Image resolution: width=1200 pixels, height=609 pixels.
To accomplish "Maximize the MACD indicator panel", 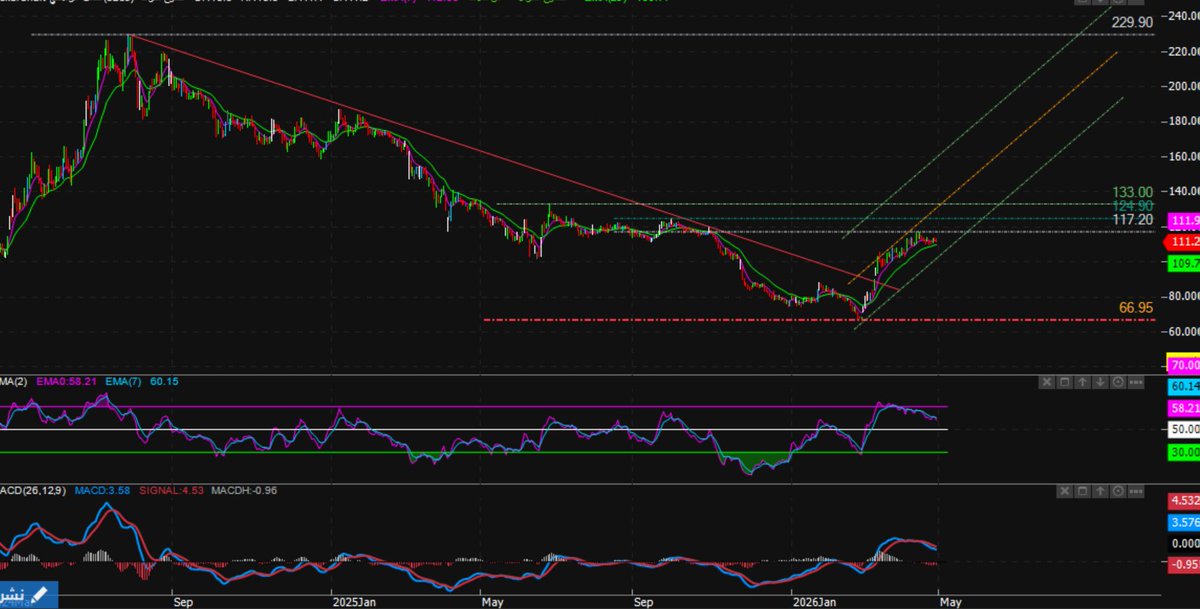I will click(1083, 492).
